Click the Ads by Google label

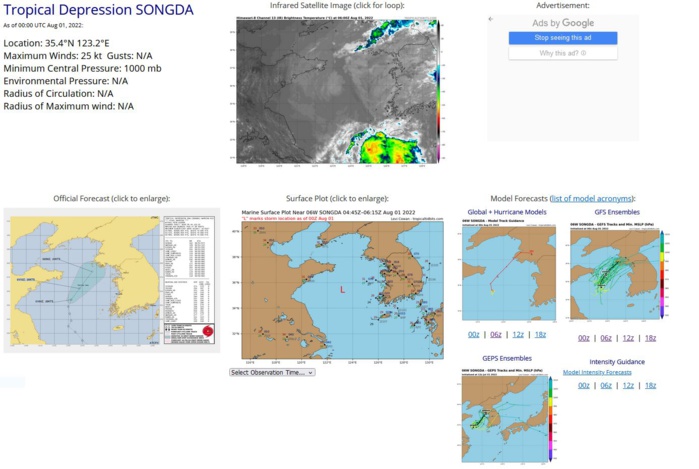pyautogui.click(x=562, y=23)
